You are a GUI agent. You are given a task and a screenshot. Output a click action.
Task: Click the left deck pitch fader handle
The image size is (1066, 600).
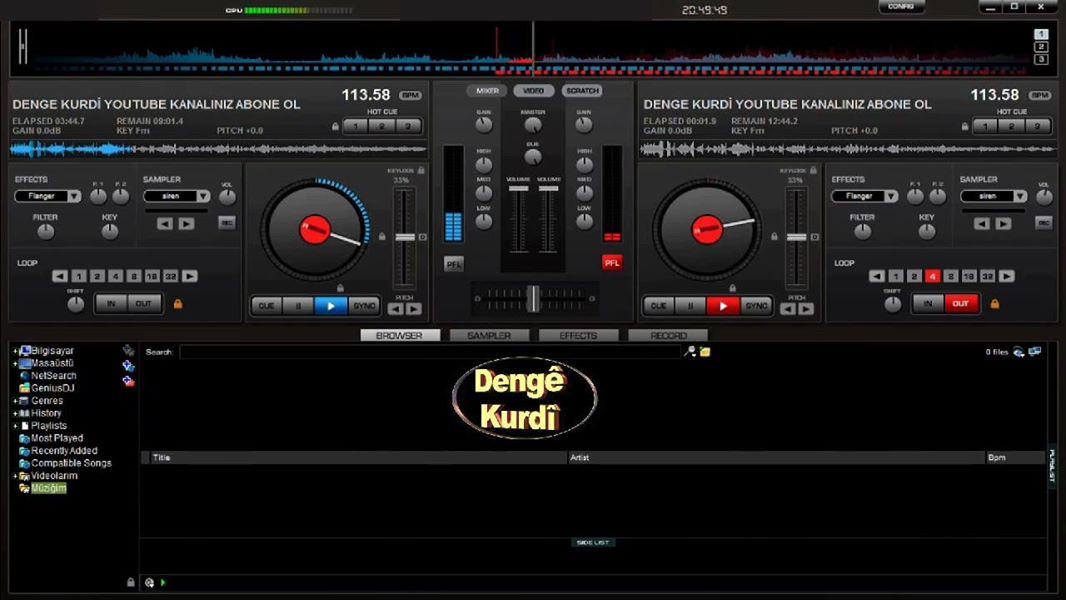click(405, 237)
